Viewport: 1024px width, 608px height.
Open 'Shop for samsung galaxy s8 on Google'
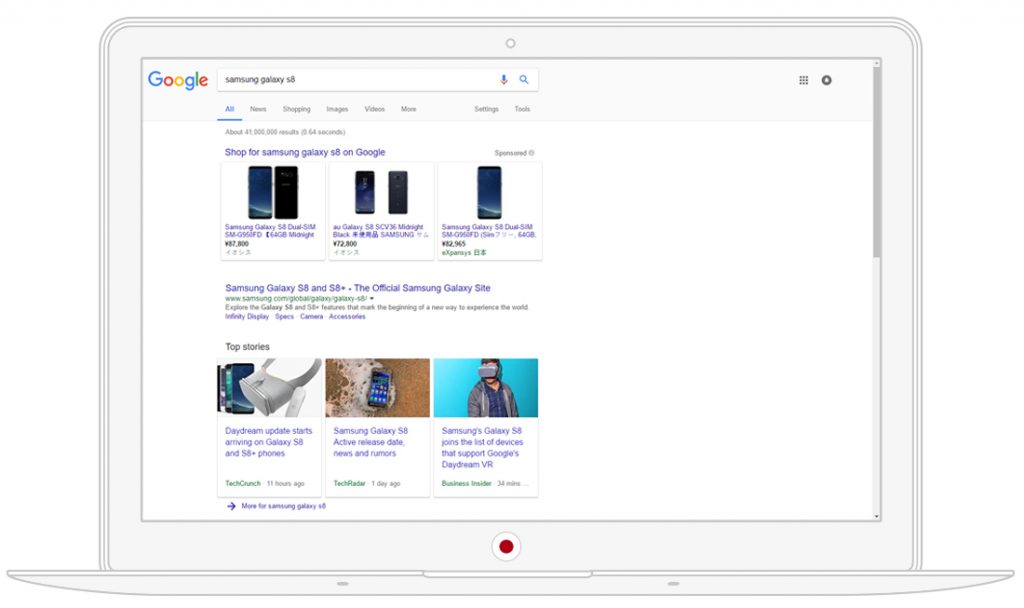click(305, 152)
